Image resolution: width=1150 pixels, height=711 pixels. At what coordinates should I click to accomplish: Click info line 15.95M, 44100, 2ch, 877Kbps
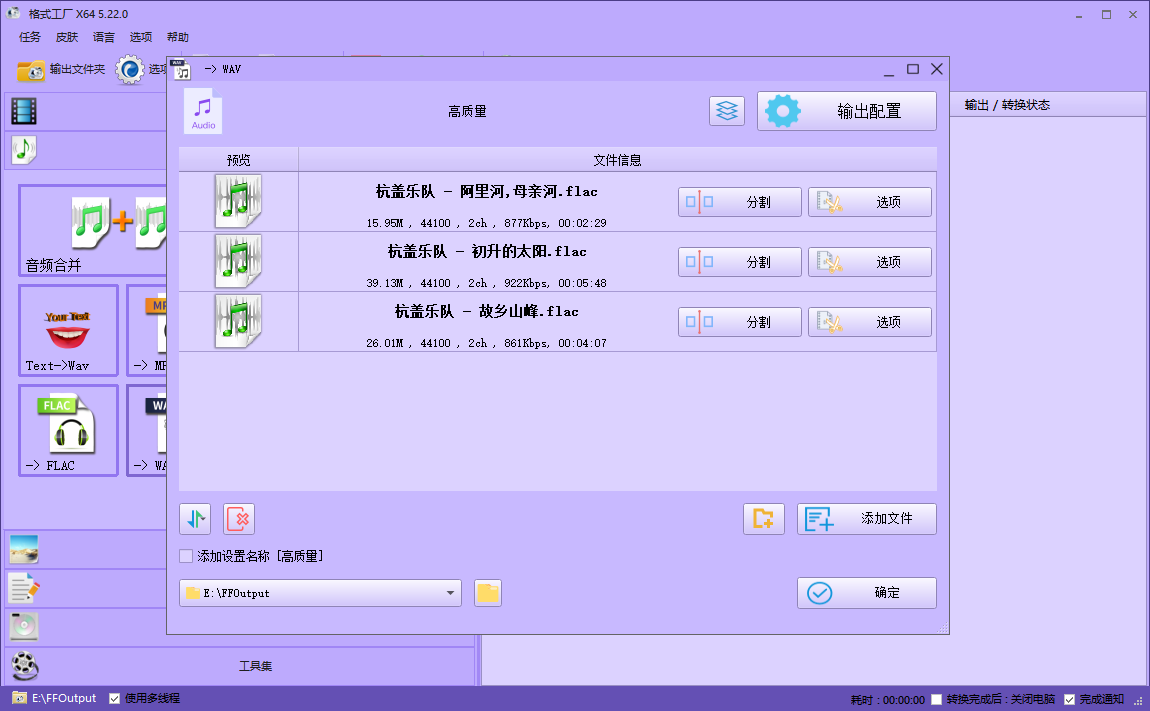486,223
